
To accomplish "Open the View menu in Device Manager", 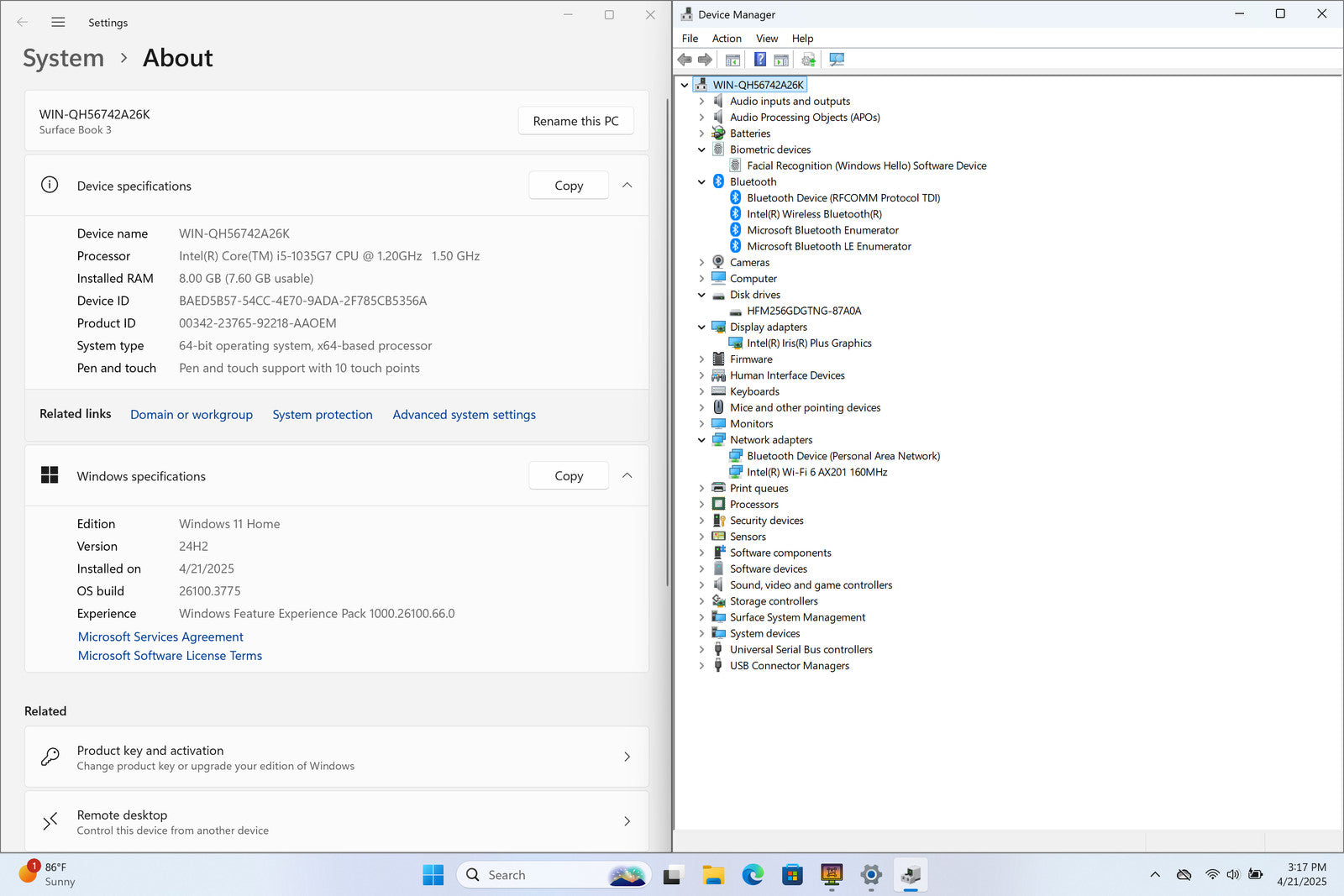I will 766,39.
